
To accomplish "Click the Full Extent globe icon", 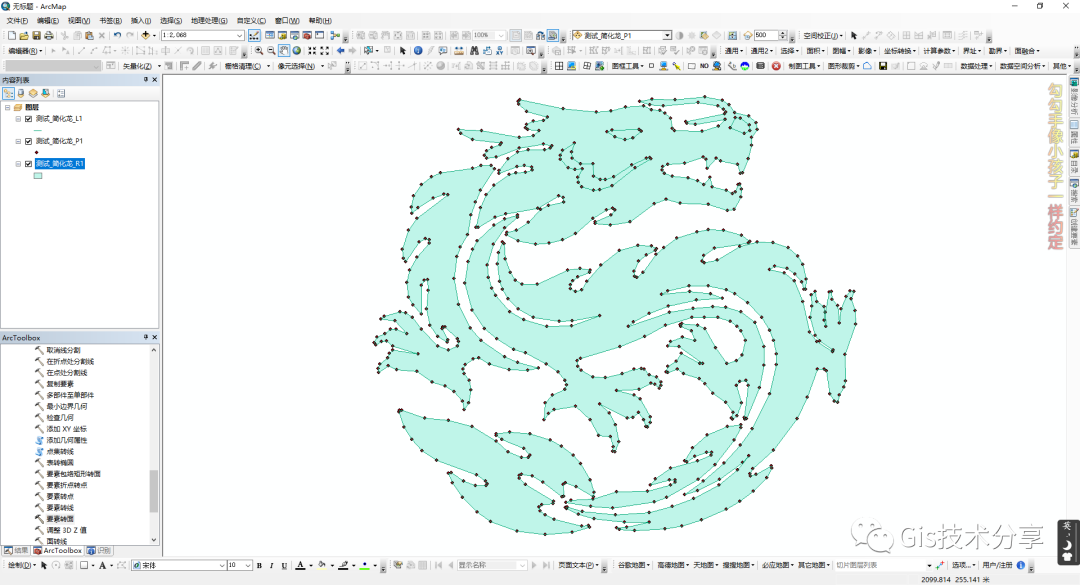I will [297, 50].
